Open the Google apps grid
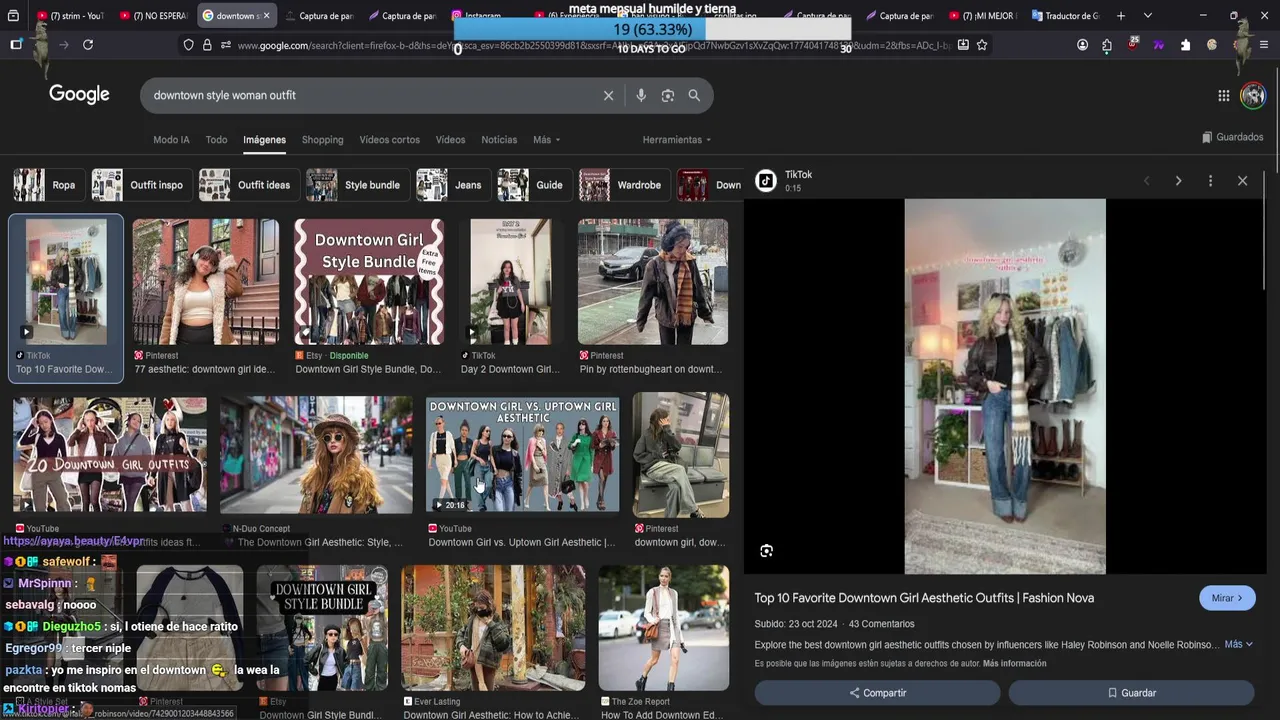1280x720 pixels. pyautogui.click(x=1223, y=95)
